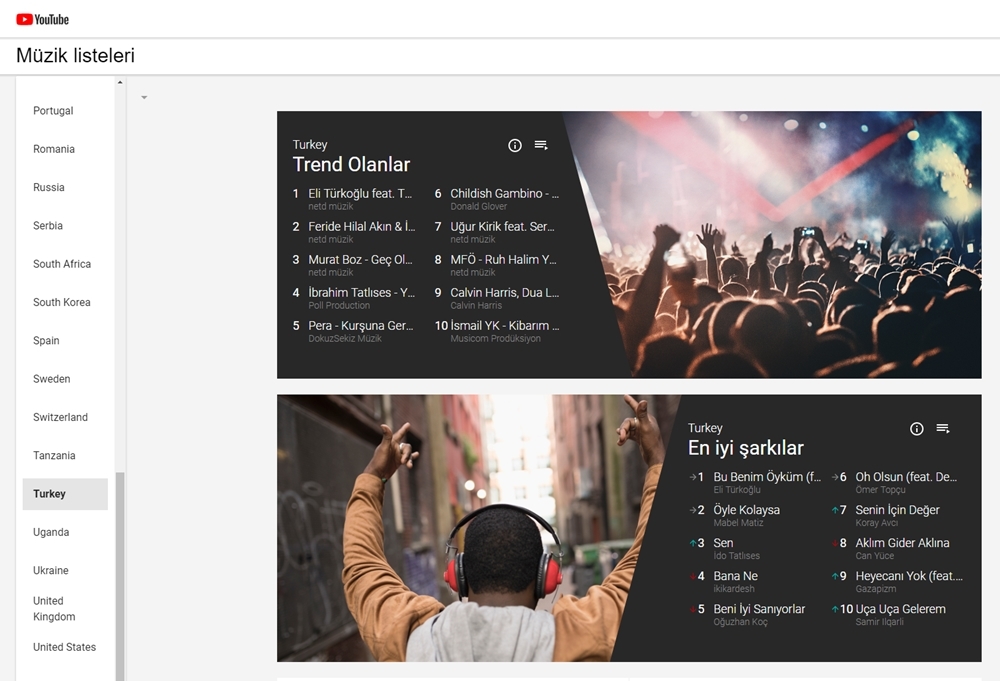1000x681 pixels.
Task: Click the country list scrollbar thumb
Action: tap(120, 570)
